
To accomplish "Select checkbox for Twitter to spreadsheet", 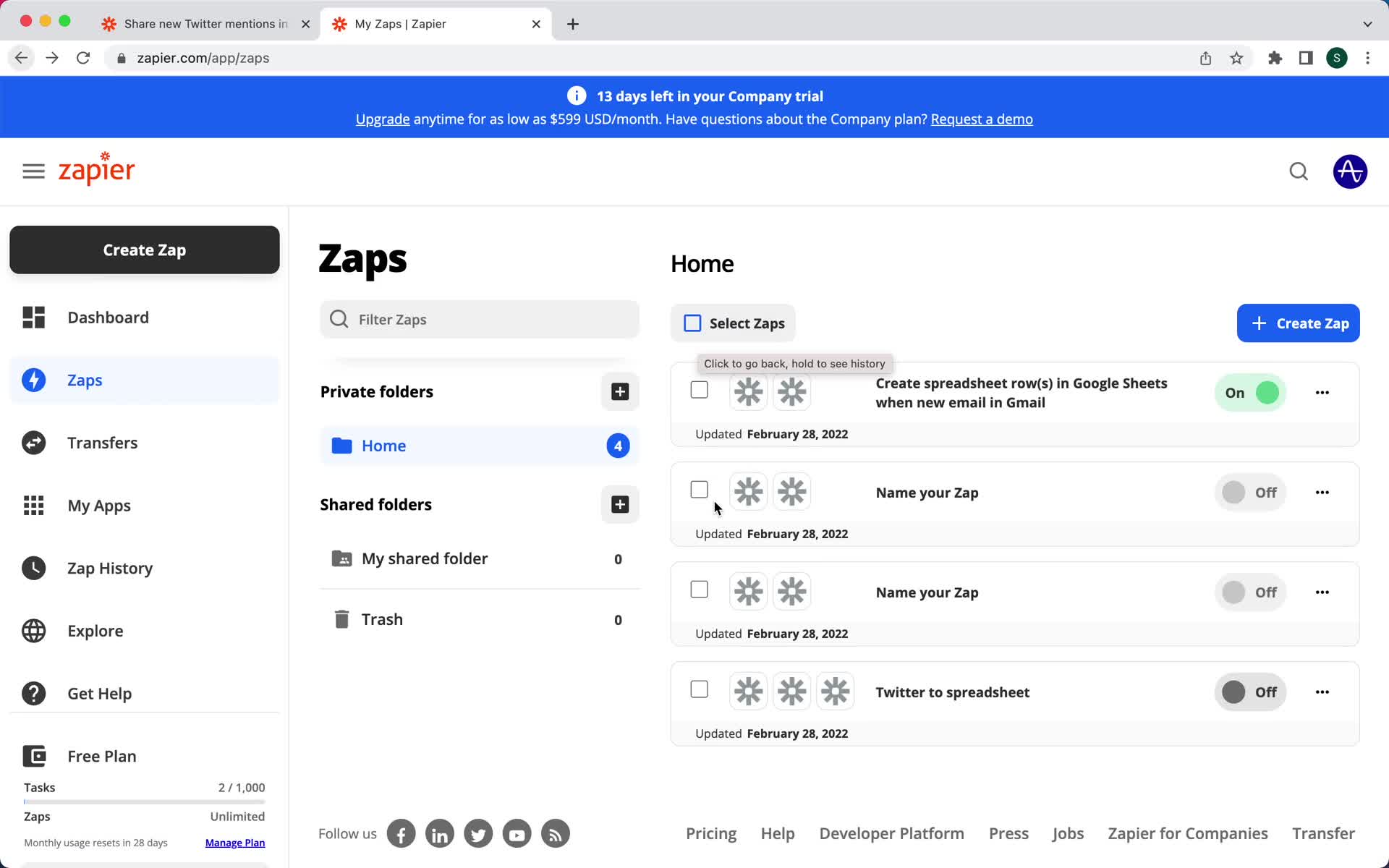I will click(699, 691).
